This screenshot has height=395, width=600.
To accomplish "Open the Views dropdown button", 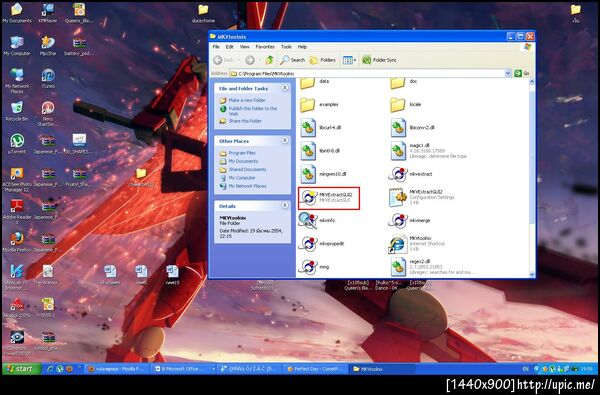I will [x=349, y=60].
